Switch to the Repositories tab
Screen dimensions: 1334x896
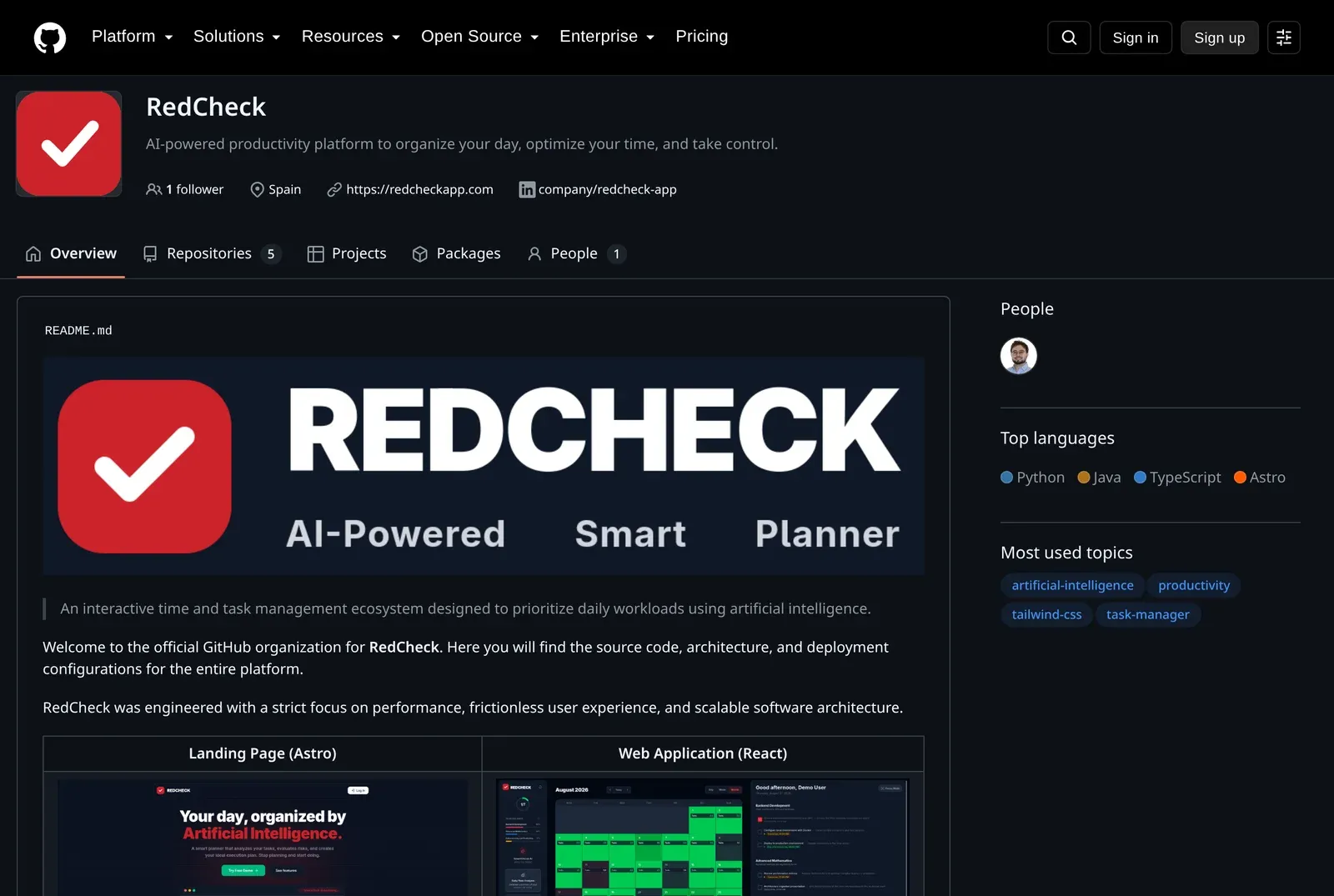tap(212, 254)
